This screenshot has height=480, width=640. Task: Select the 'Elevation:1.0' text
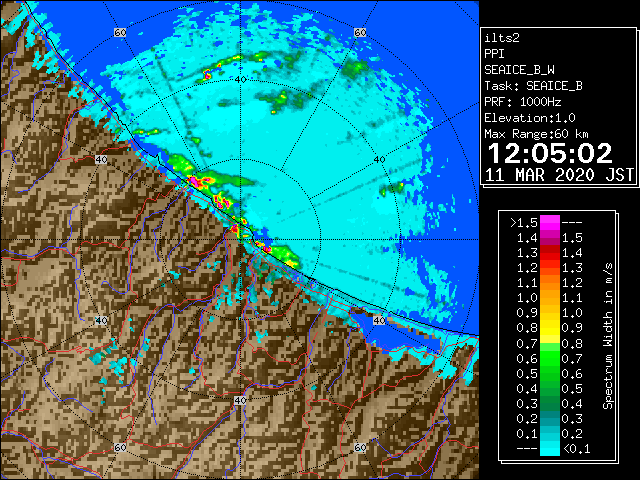click(530, 118)
